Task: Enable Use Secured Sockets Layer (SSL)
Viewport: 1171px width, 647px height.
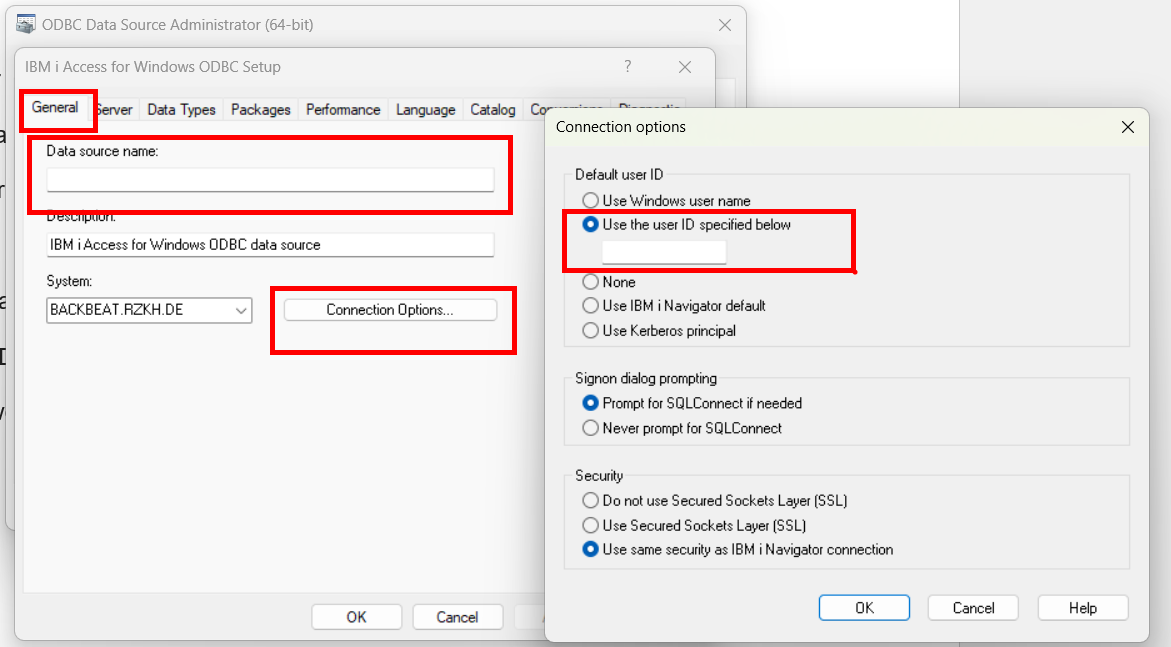Action: pyautogui.click(x=592, y=525)
